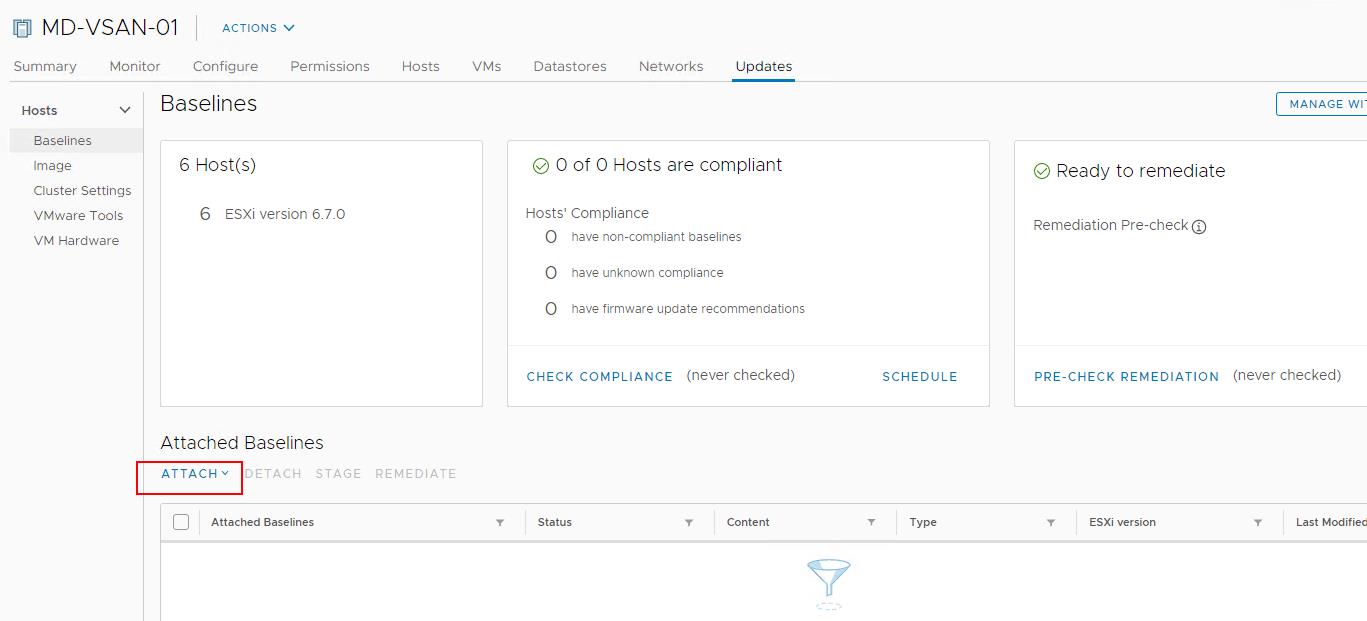Screen dimensions: 1367x621
Task: Click 'have non-compliant baselines' text
Action: click(x=656, y=237)
